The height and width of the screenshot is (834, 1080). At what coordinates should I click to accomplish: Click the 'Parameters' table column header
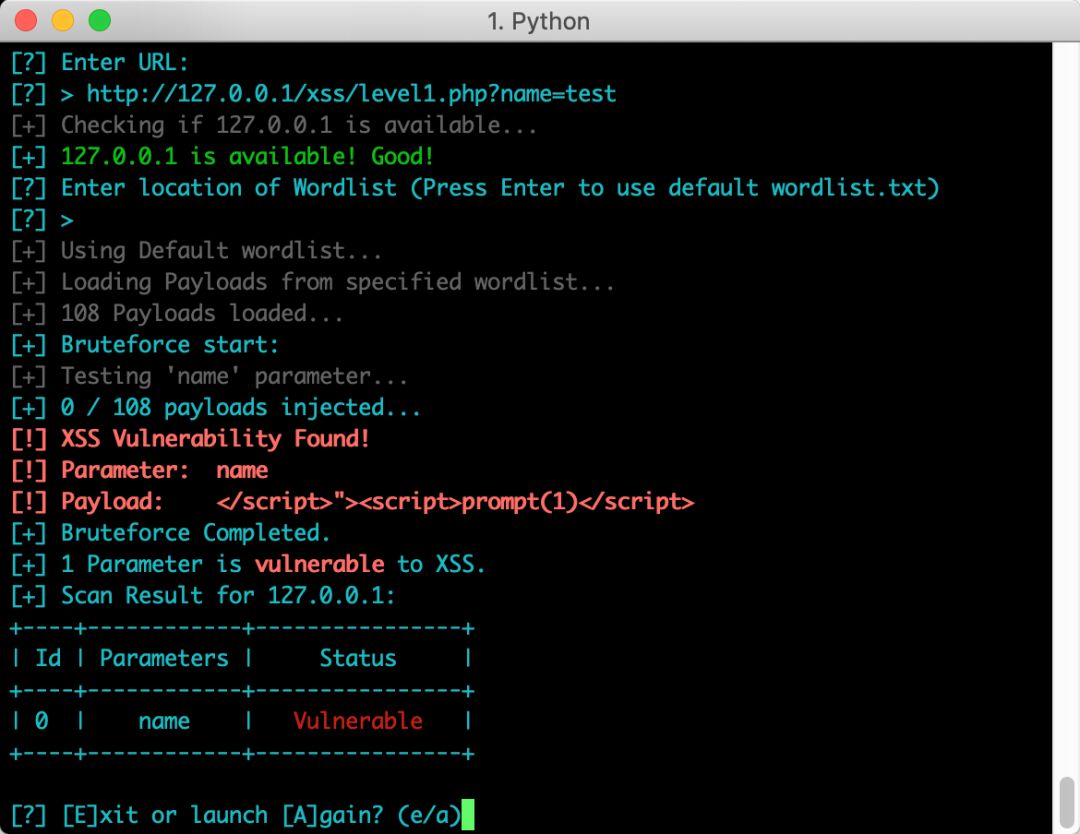(164, 658)
